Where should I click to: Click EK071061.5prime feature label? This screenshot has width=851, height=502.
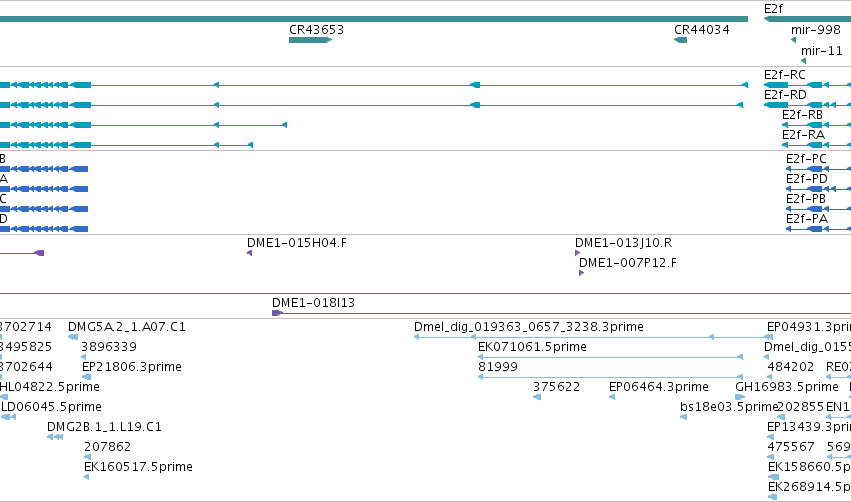coord(532,347)
